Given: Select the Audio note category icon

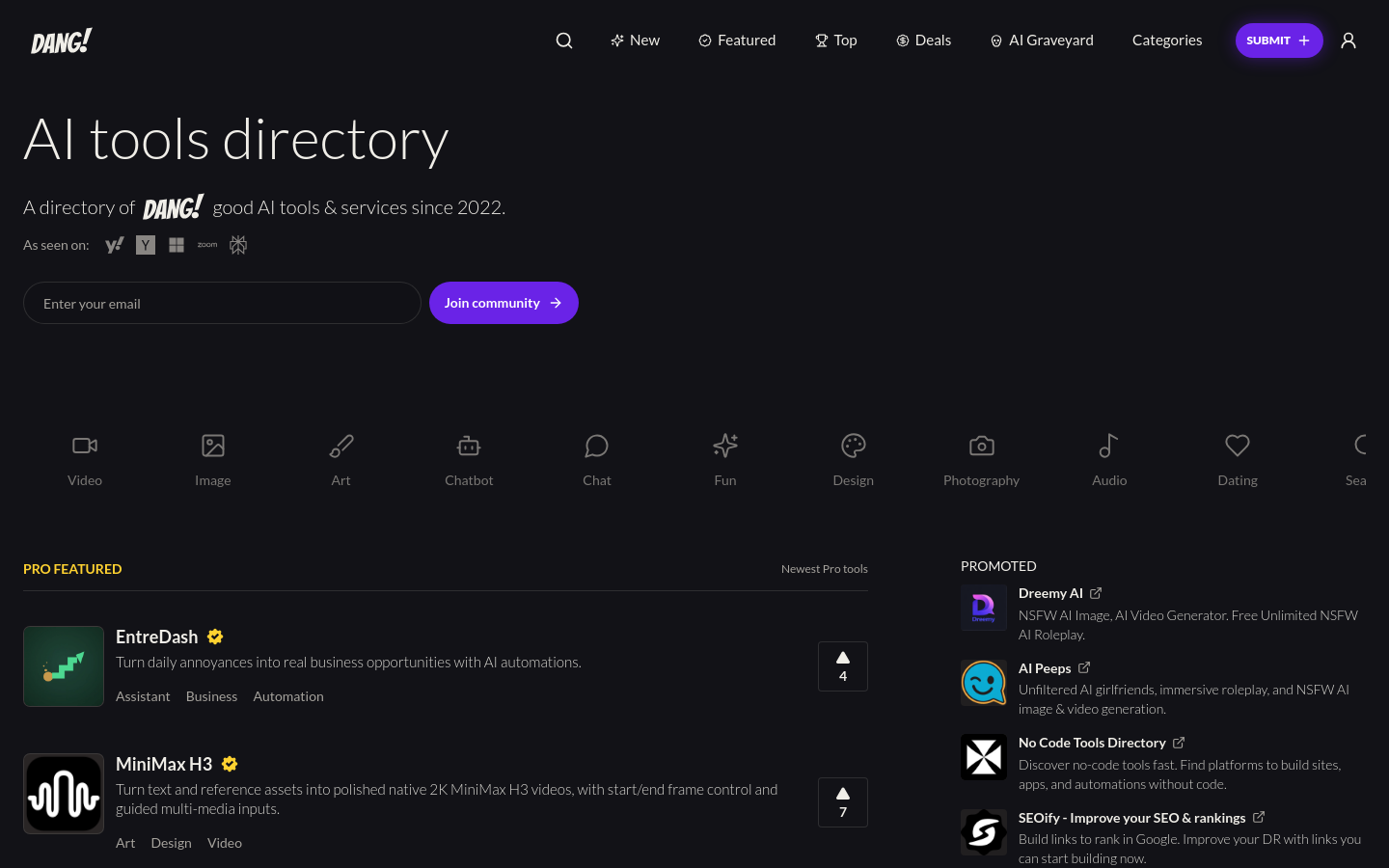Looking at the screenshot, I should 1109,446.
